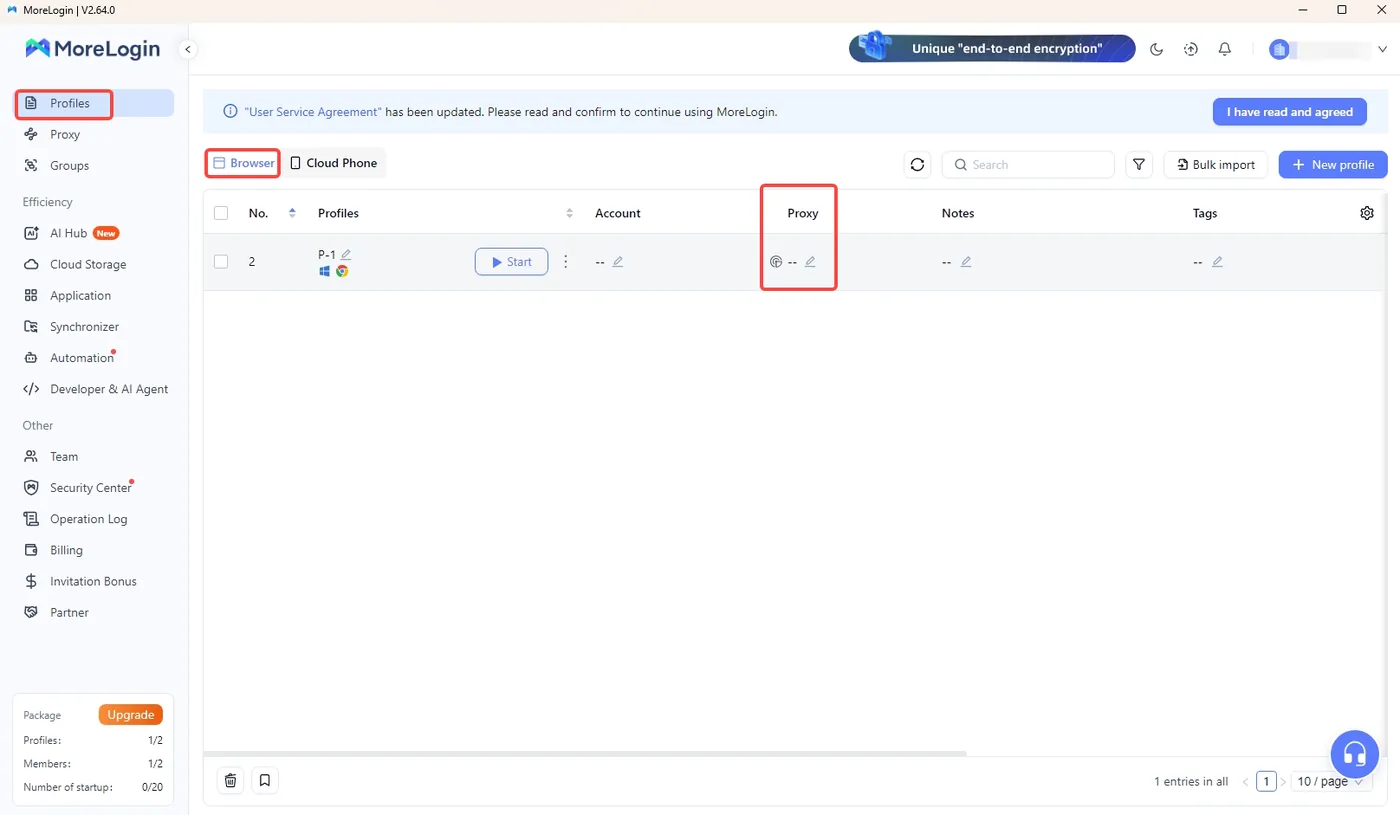Click the trash delete icon at bottom

pos(230,780)
